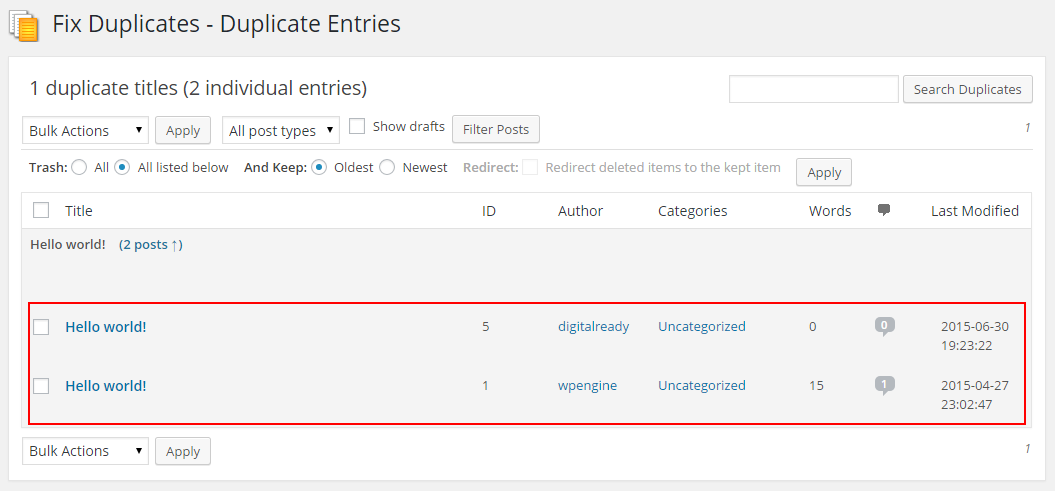Click the search duplicates text field
The width and height of the screenshot is (1055, 491).
(x=813, y=90)
